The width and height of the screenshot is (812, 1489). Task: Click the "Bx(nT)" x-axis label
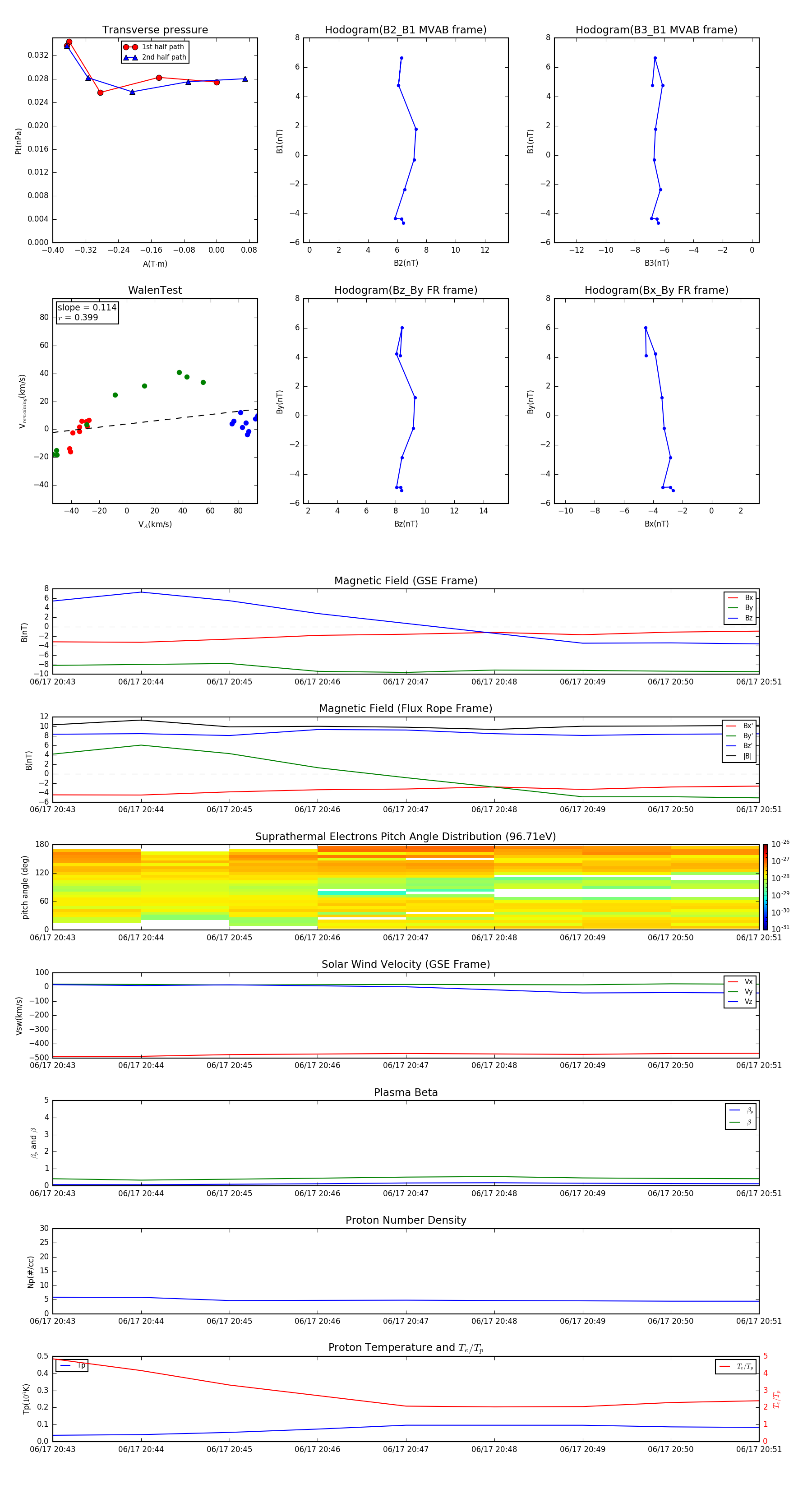[x=656, y=524]
